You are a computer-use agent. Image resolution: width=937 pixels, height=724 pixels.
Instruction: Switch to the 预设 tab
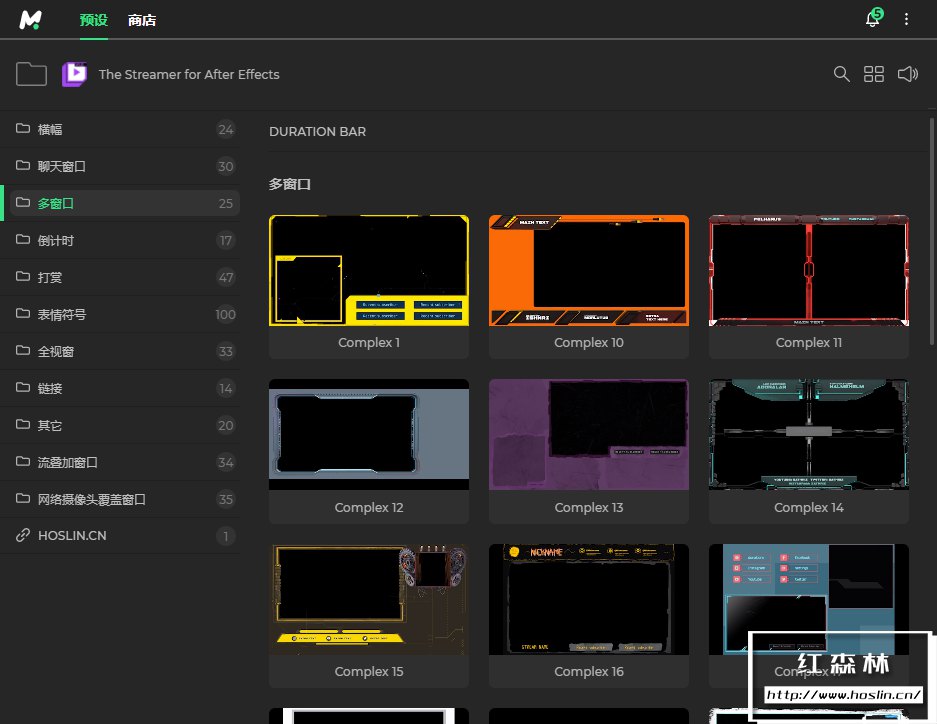93,20
